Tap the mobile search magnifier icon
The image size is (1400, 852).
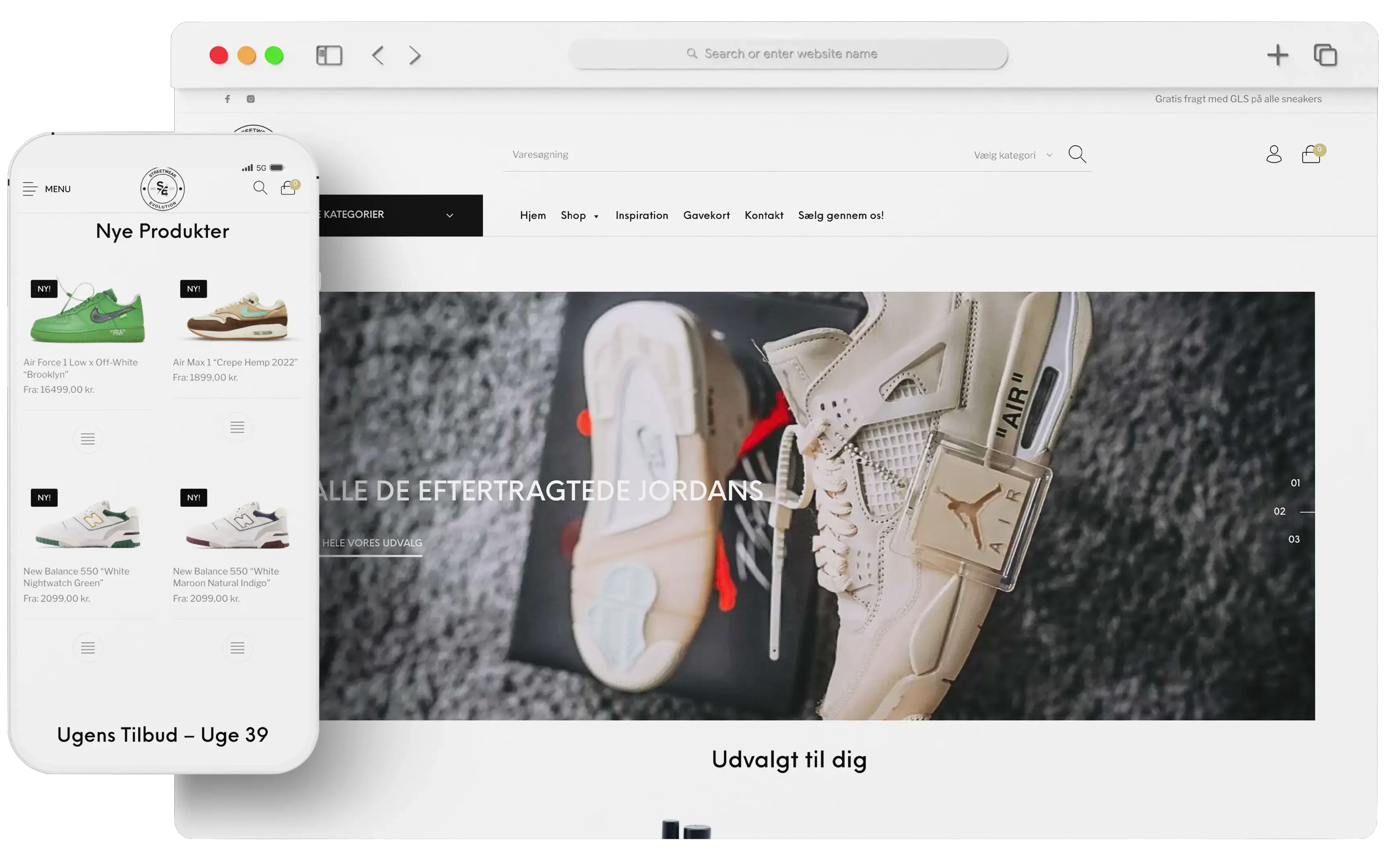[260, 188]
